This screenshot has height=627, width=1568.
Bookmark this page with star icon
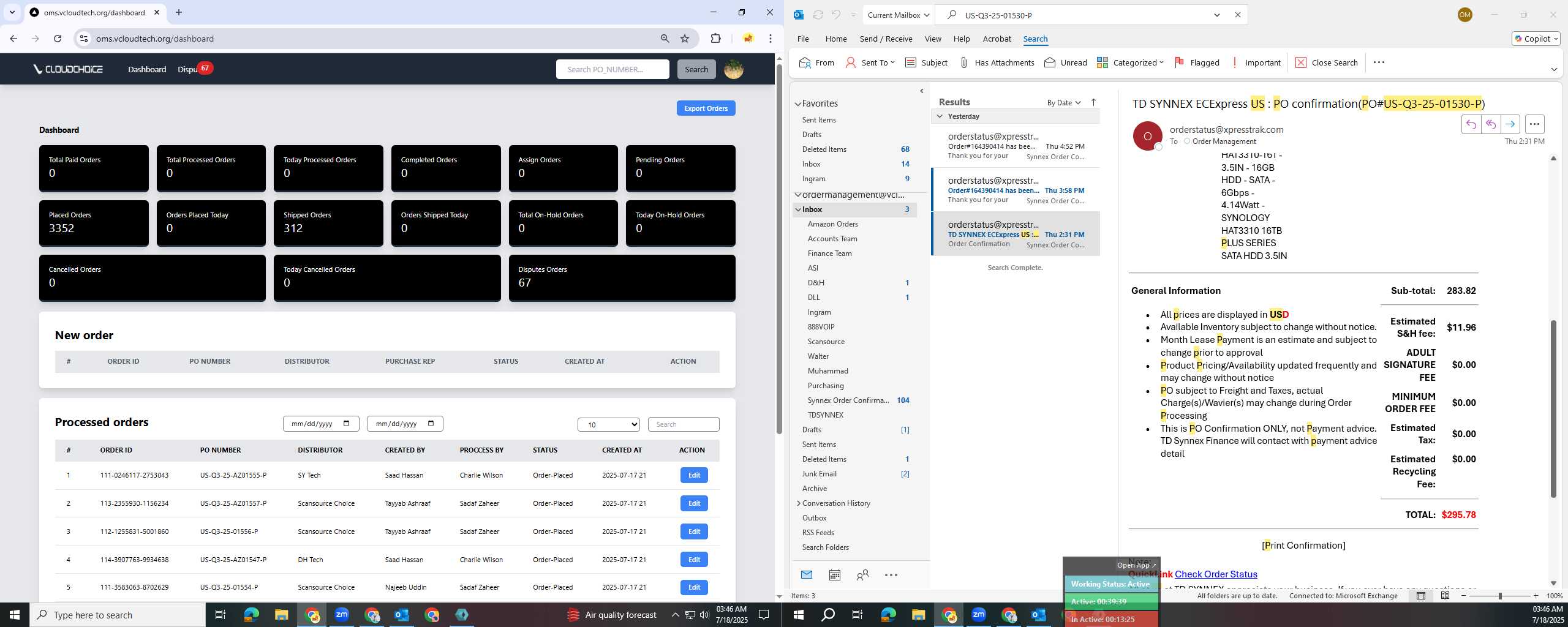(x=685, y=38)
